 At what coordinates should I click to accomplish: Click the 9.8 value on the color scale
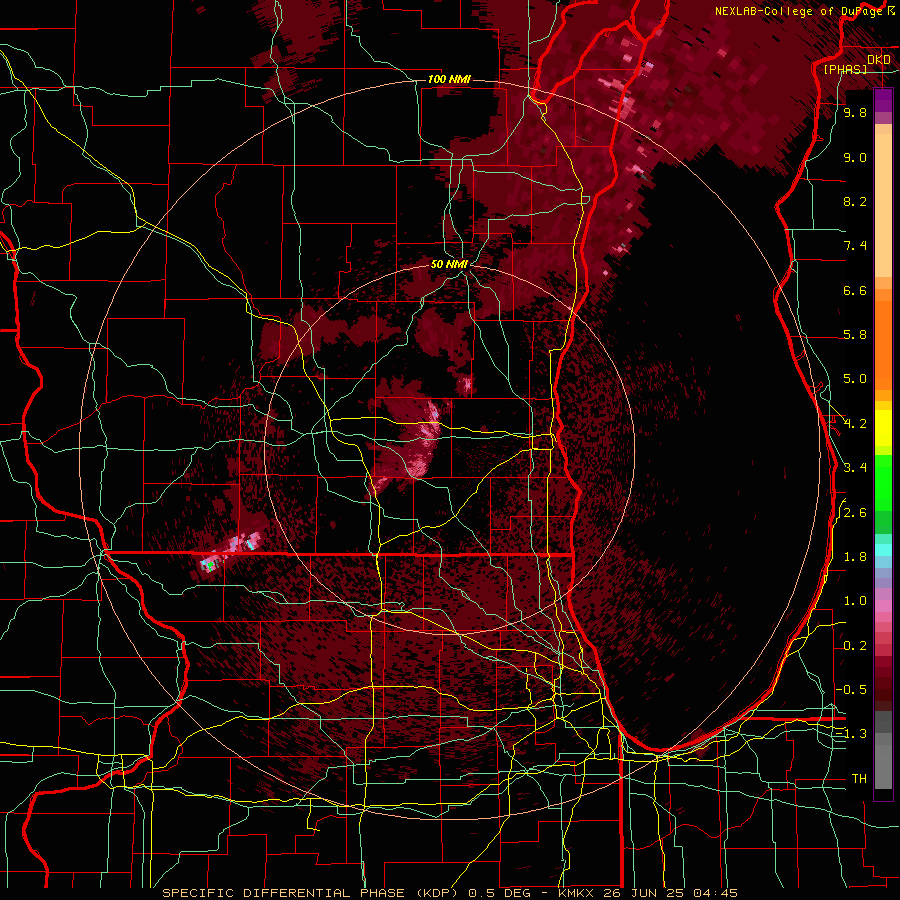(855, 112)
